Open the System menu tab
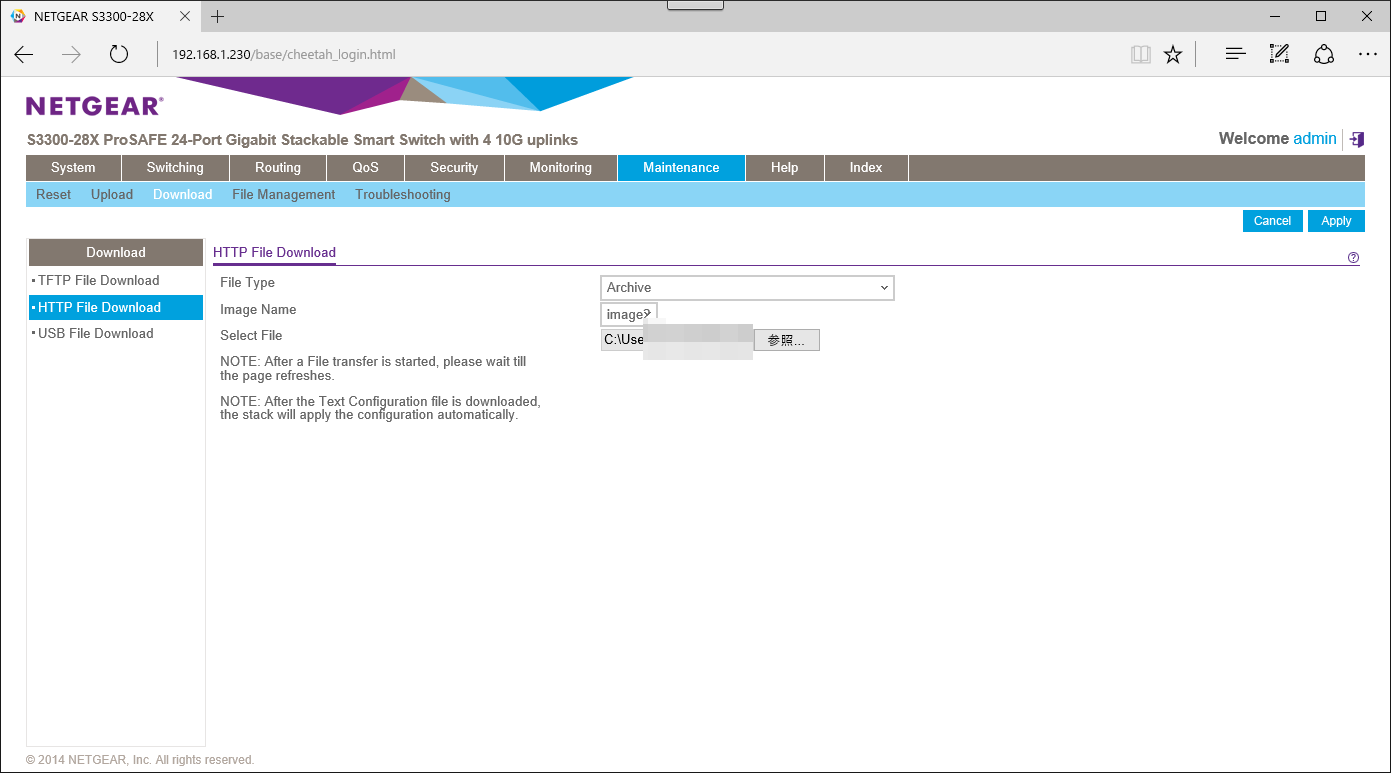The height and width of the screenshot is (773, 1391). tap(73, 168)
